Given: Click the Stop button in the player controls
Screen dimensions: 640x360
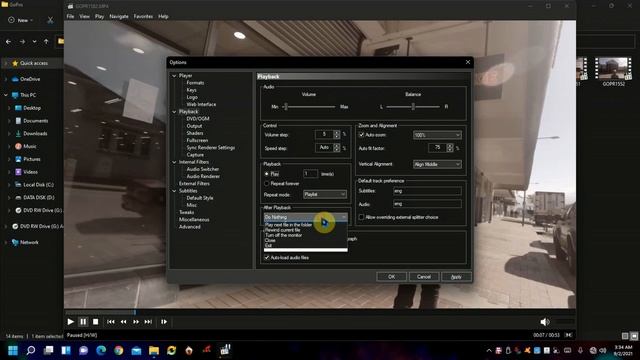Looking at the screenshot, I should (96, 322).
